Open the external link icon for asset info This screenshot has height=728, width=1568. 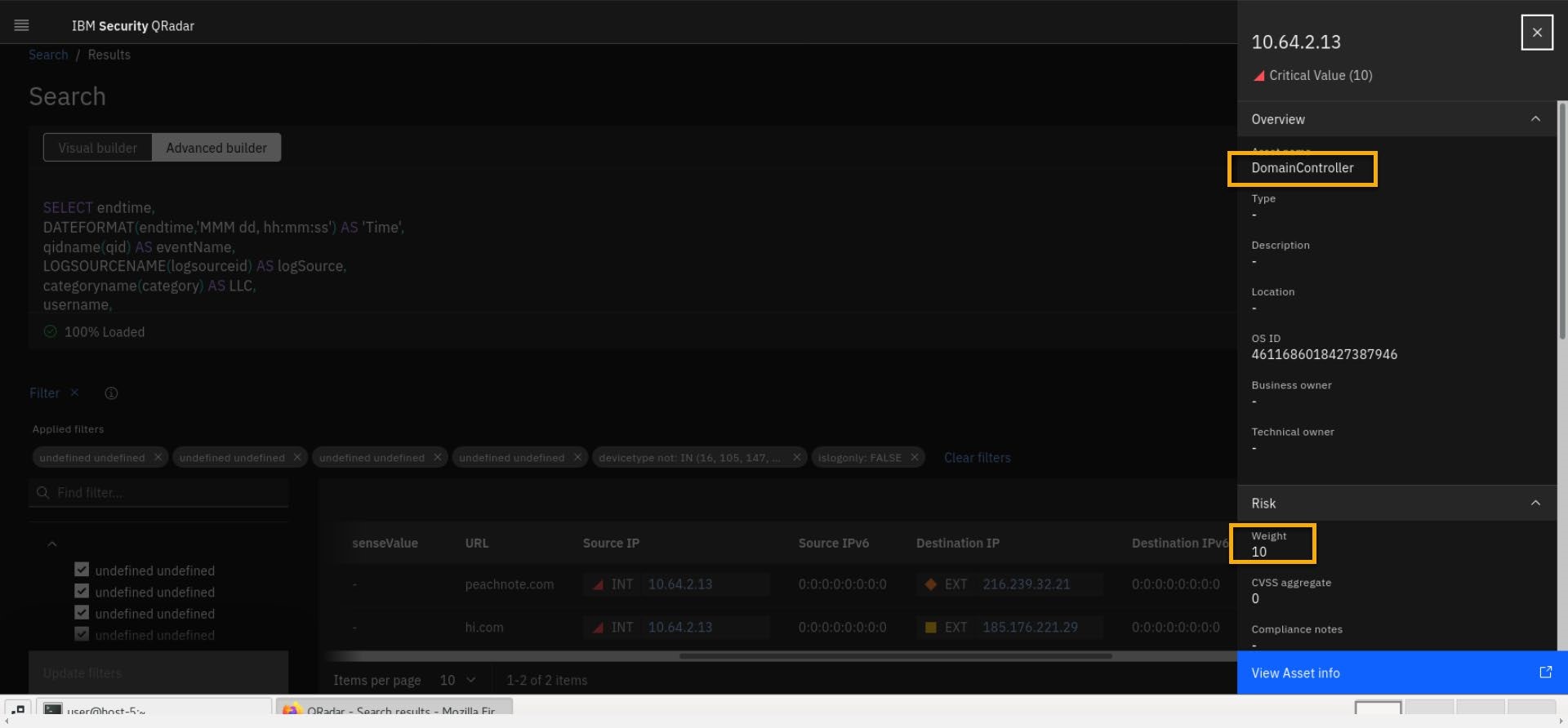(1545, 672)
